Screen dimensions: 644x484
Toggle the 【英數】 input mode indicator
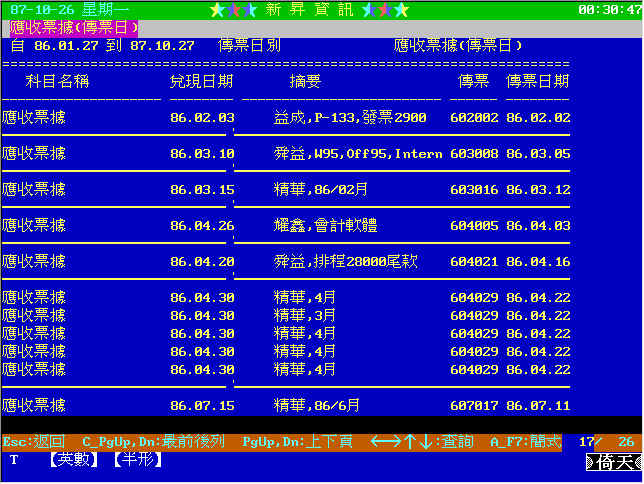pos(74,459)
